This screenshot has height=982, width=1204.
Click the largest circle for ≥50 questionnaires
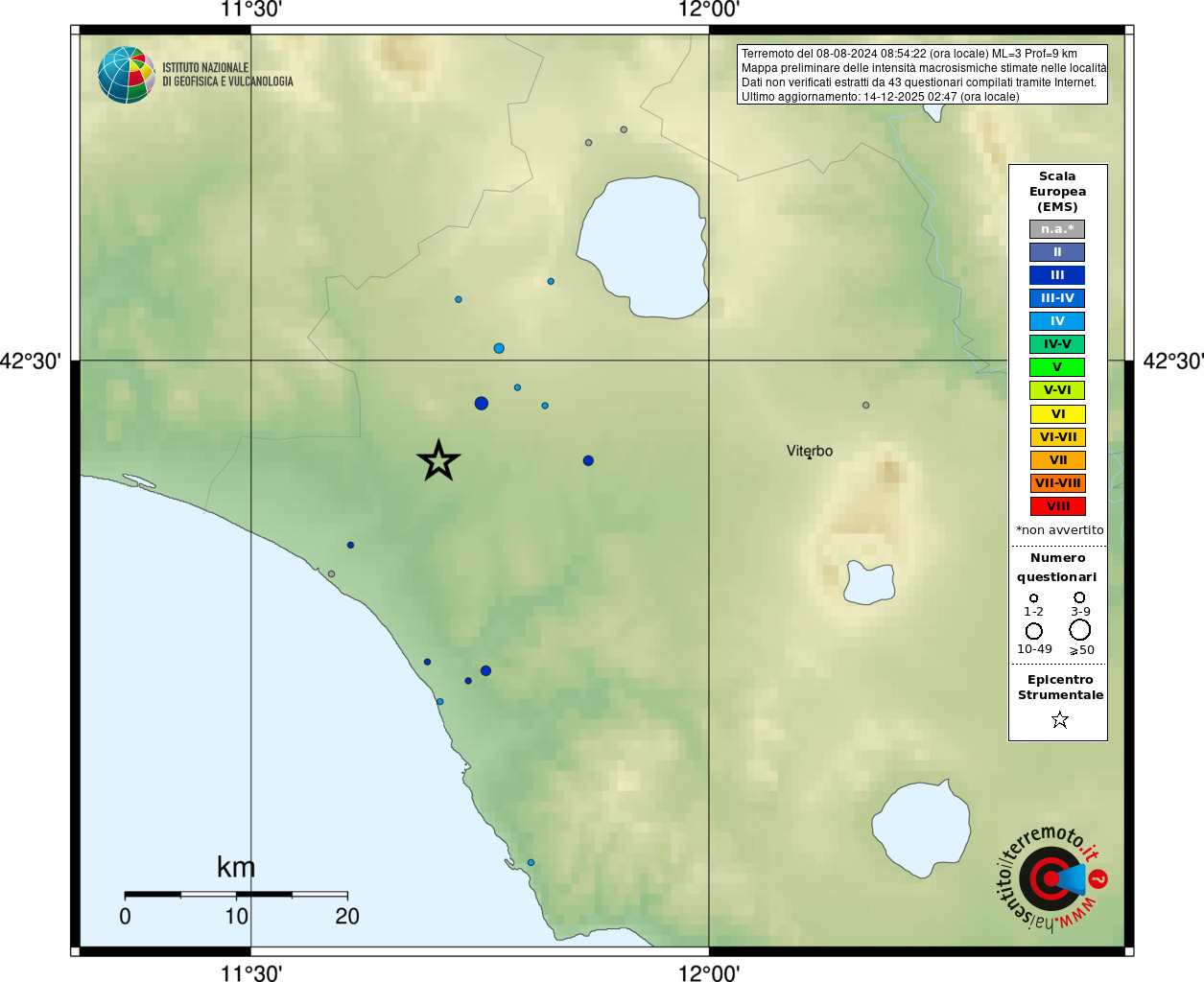1080,630
